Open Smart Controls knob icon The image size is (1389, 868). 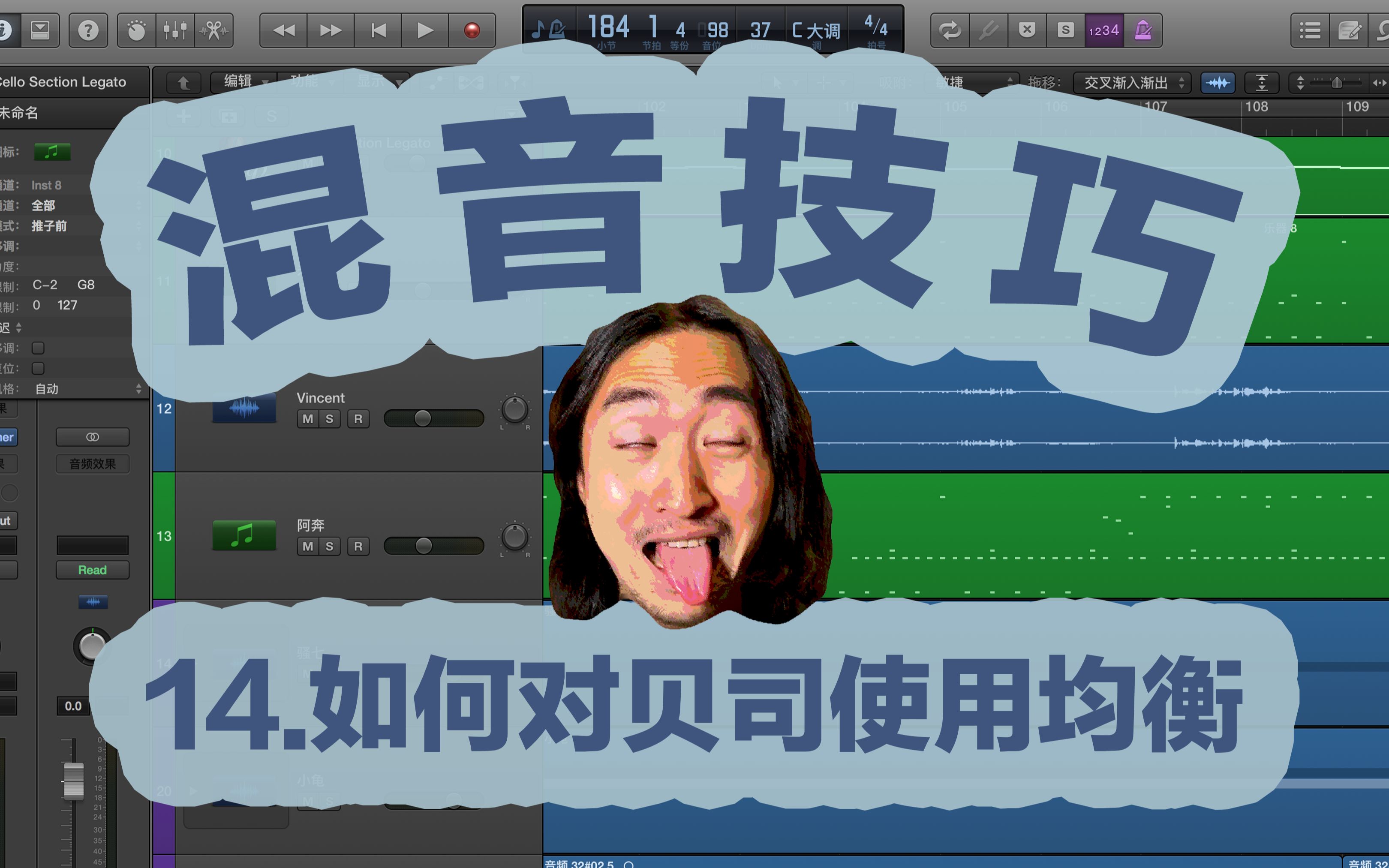[x=137, y=30]
